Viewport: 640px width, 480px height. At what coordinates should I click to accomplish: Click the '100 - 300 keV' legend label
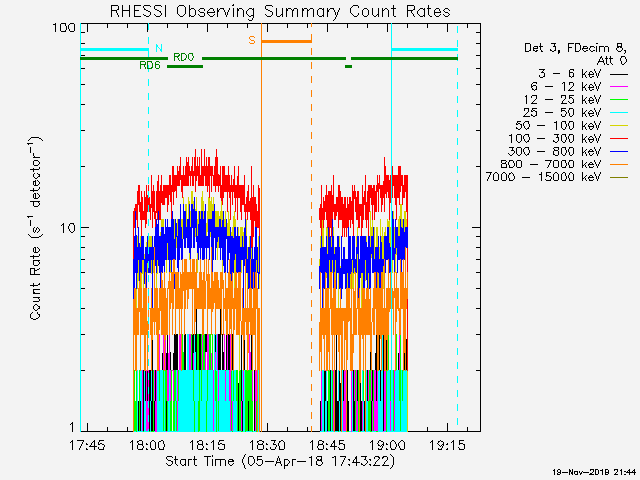555,138
